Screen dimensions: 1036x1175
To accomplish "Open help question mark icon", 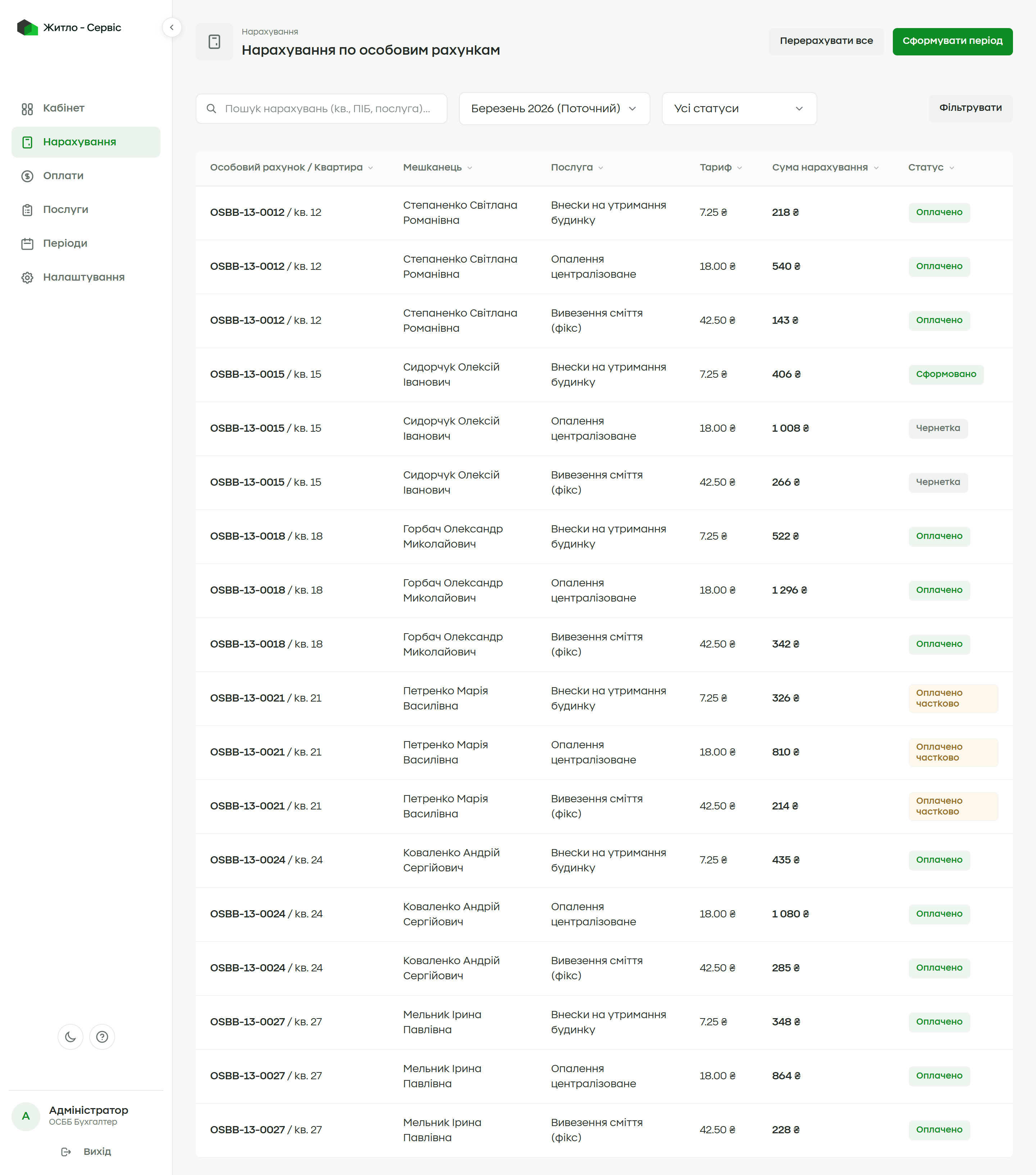I will (x=102, y=1036).
